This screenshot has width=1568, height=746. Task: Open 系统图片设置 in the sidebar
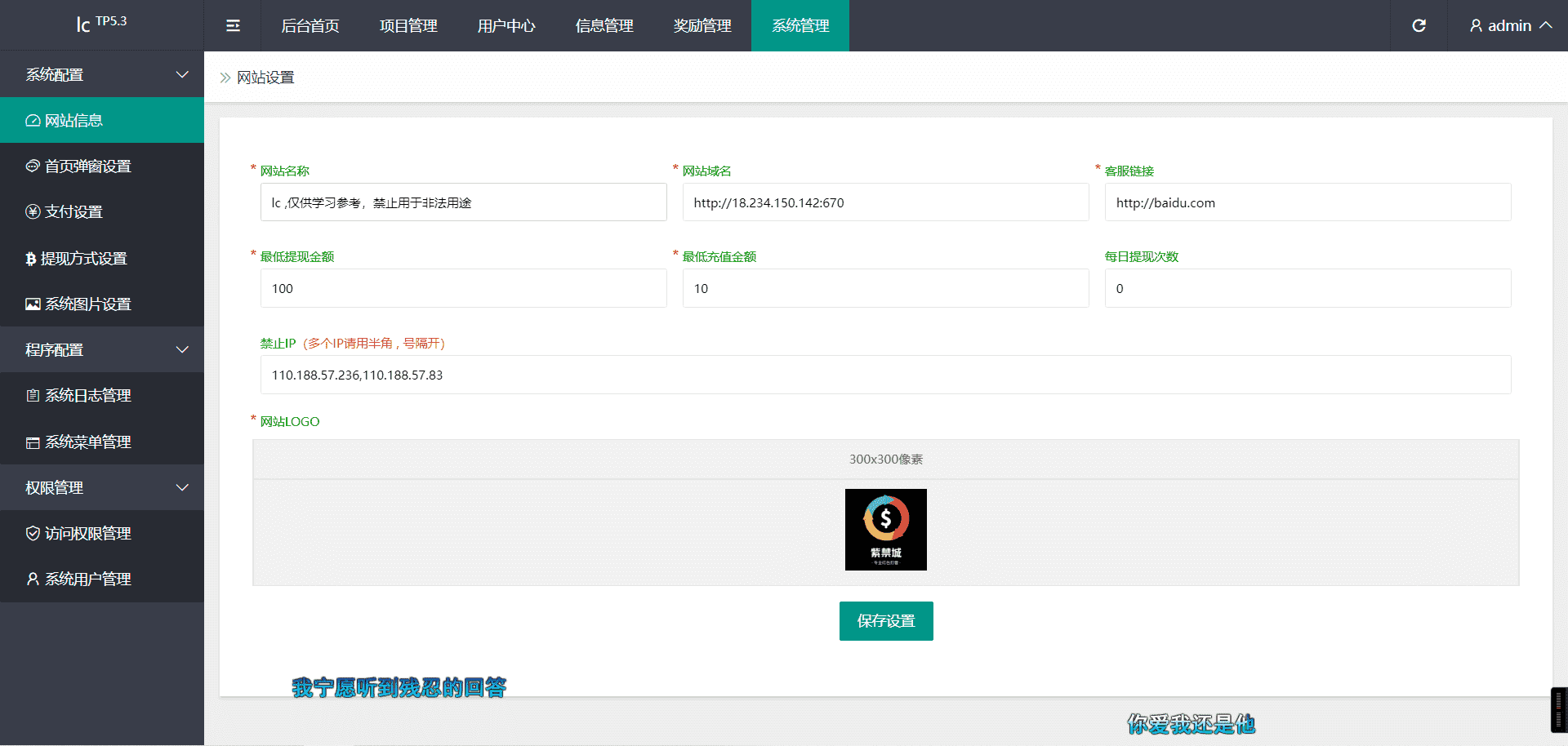(102, 304)
